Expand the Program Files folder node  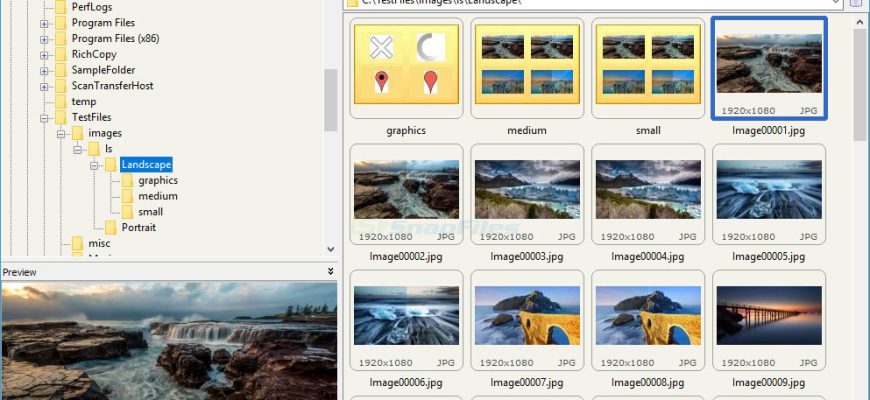(44, 23)
